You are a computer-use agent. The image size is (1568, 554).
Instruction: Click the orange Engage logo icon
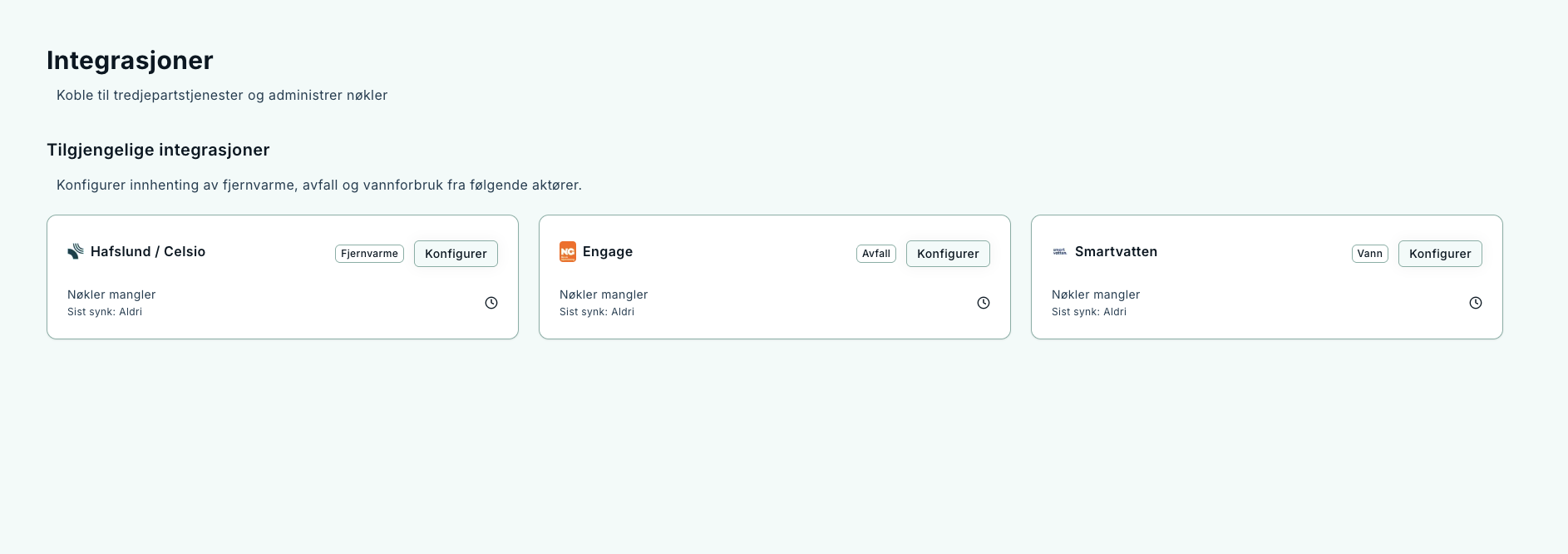point(568,251)
